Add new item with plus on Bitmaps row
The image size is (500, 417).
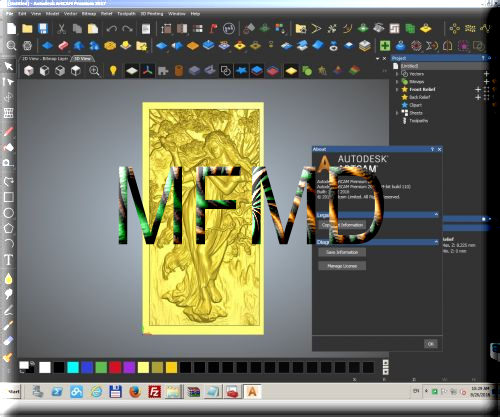pos(486,82)
